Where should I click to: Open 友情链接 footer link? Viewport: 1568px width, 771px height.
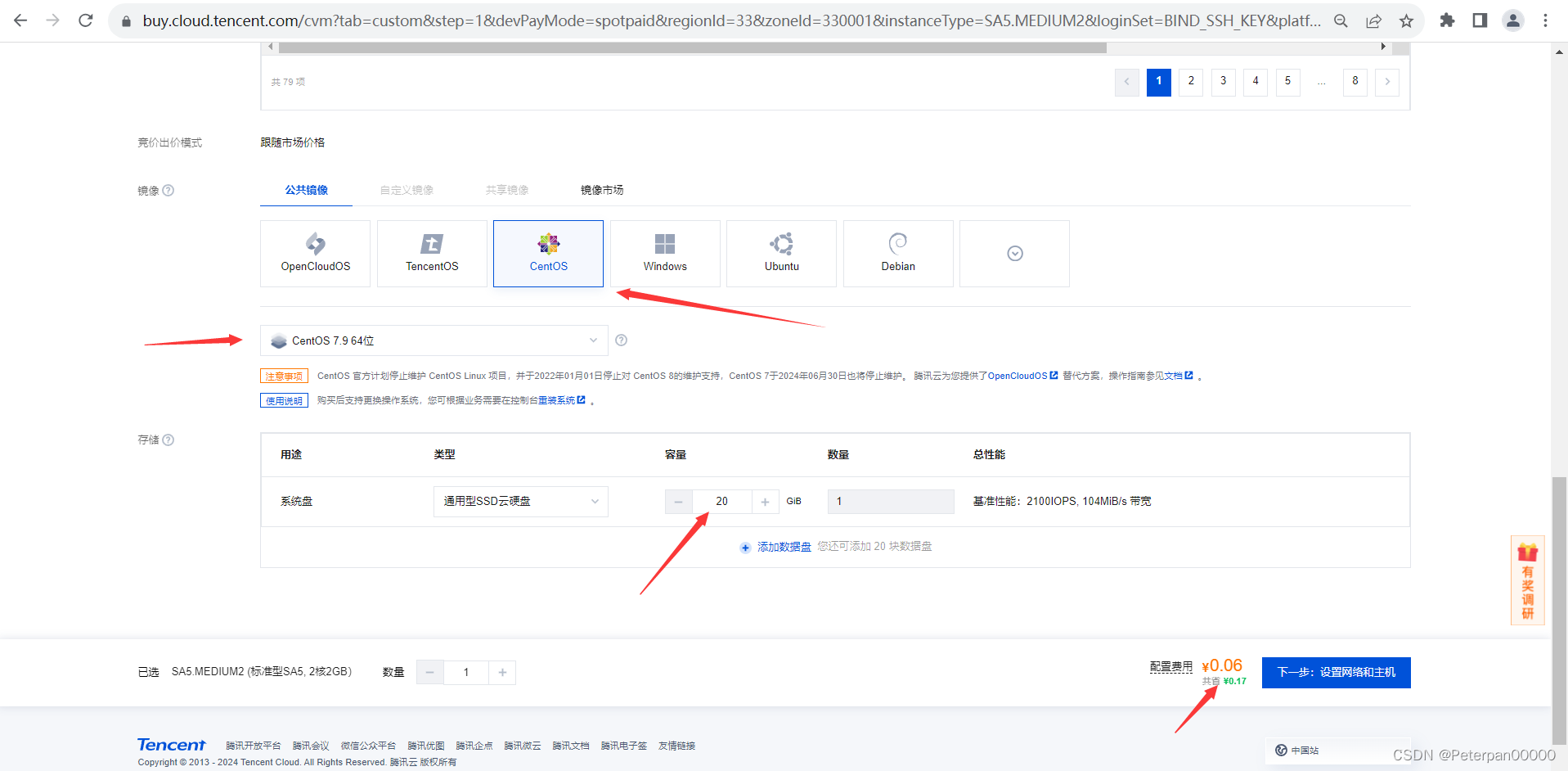676,746
